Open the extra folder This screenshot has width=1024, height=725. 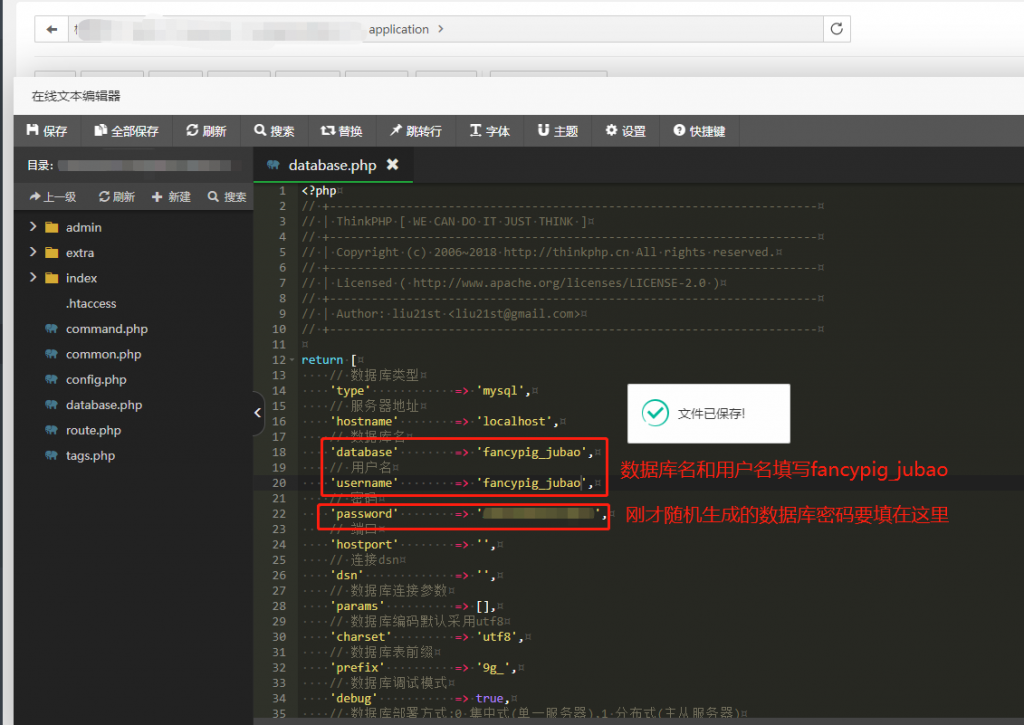point(80,253)
